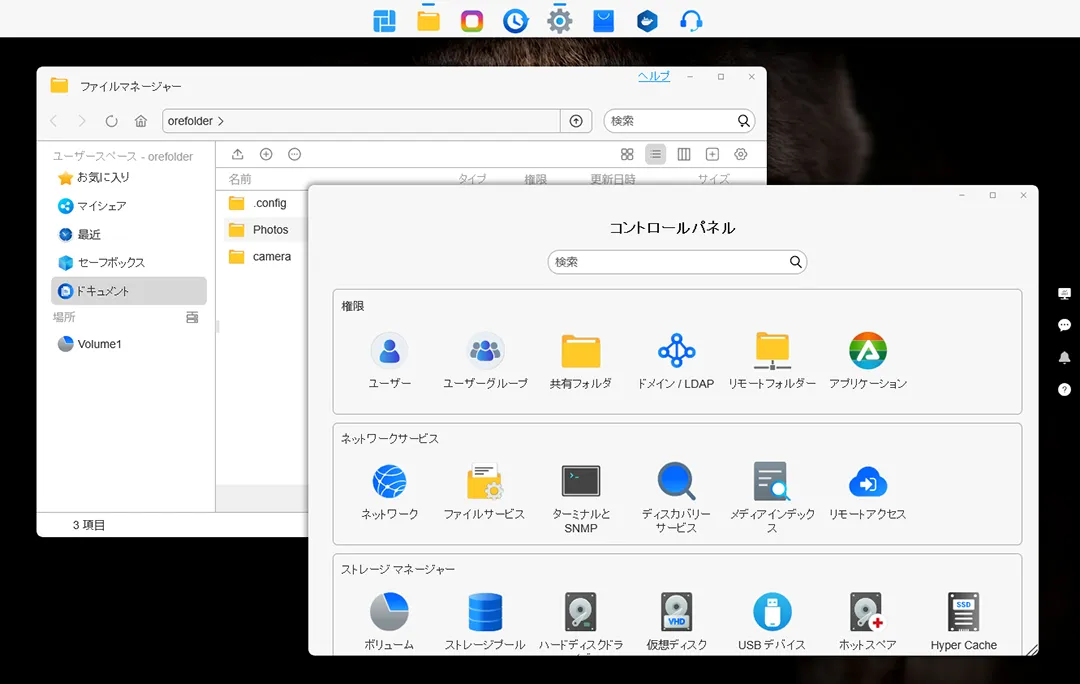The image size is (1080, 684).
Task: Open the USB デバイス icon
Action: [x=771, y=612]
